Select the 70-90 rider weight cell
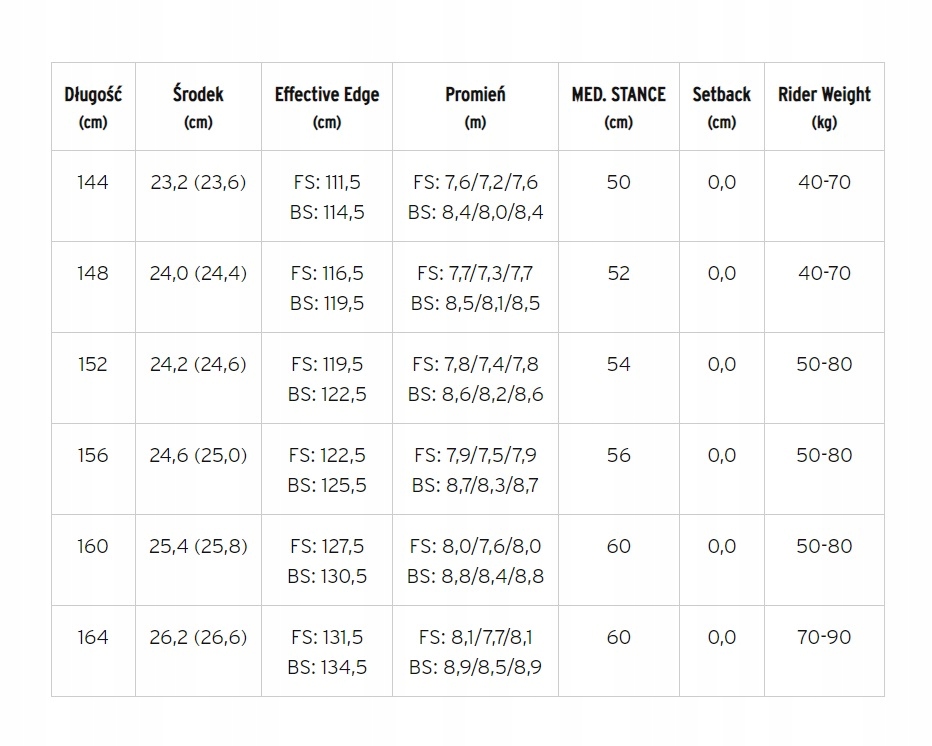932x746 pixels. tap(824, 637)
